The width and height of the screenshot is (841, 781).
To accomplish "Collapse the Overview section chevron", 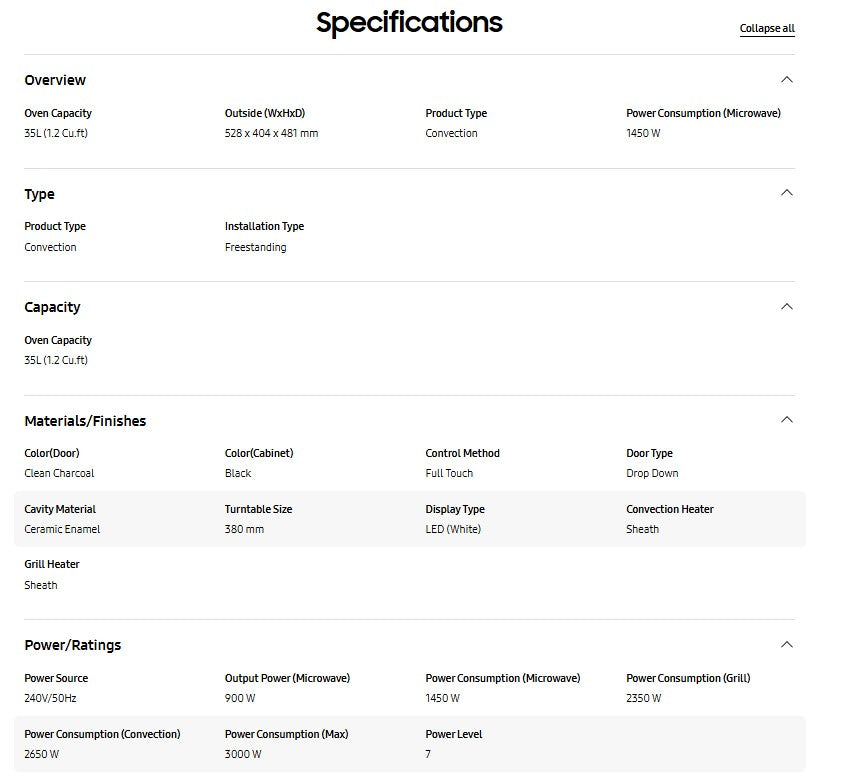I will pos(786,80).
